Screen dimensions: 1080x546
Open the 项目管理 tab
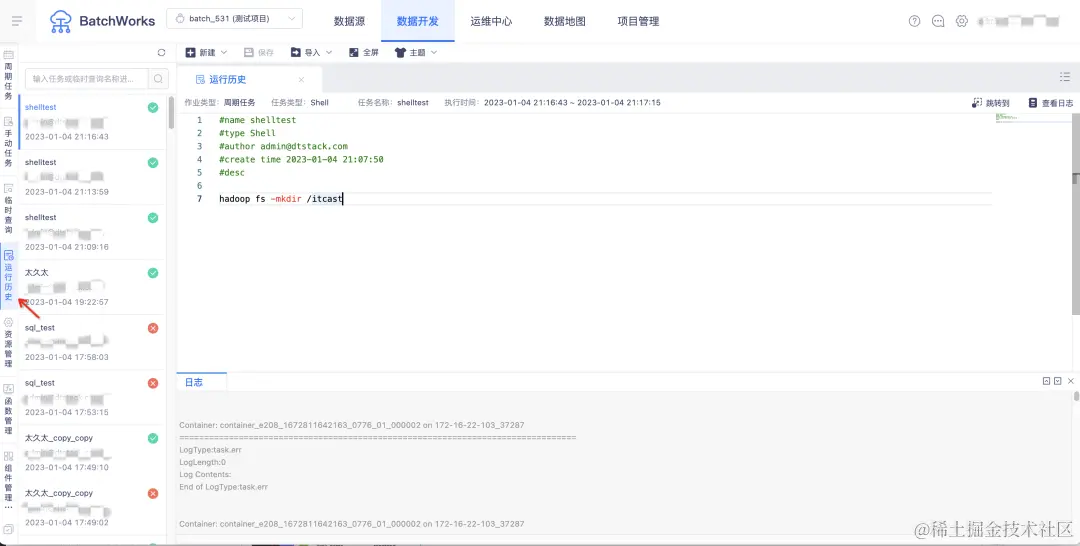coord(638,21)
